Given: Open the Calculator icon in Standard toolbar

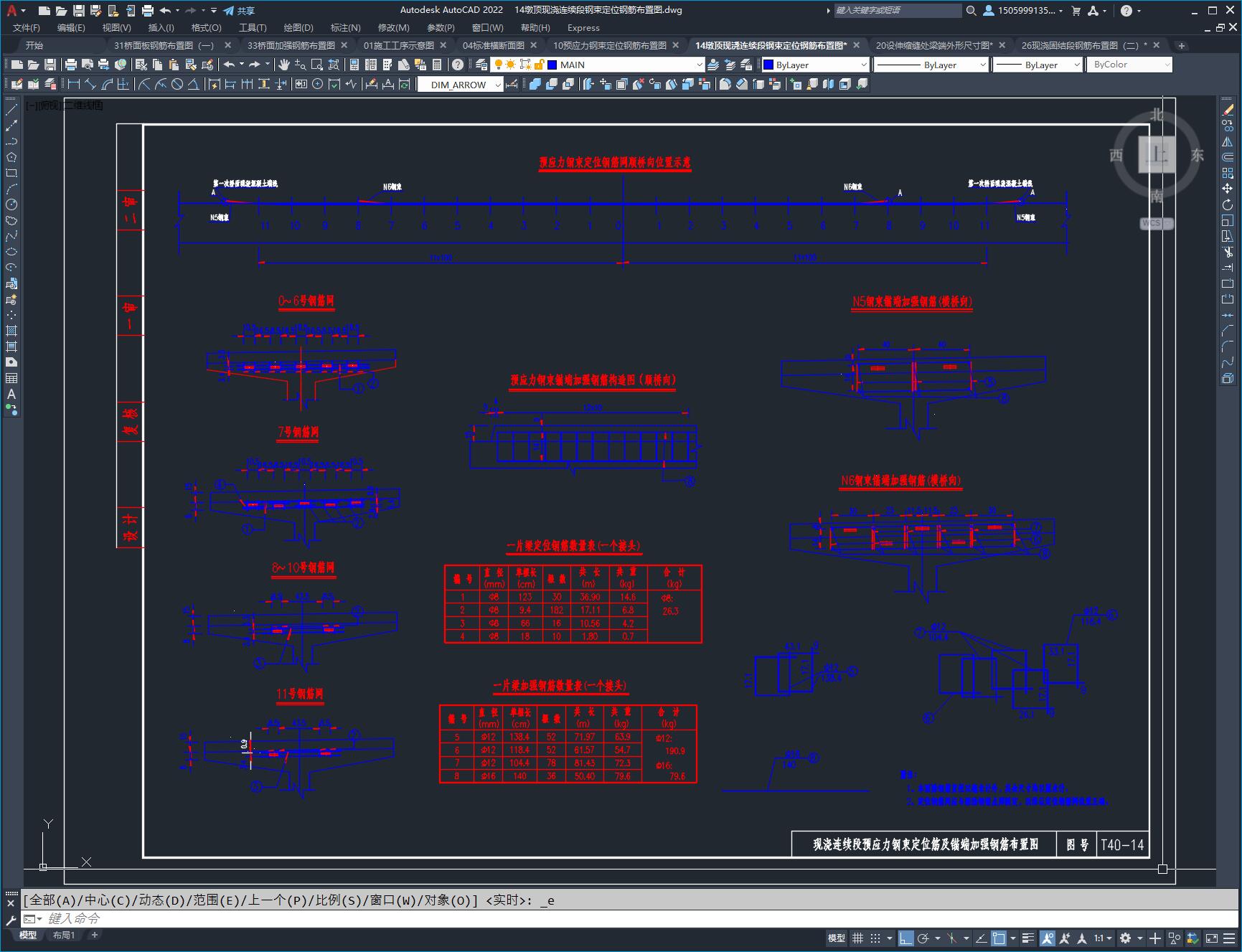Looking at the screenshot, I should (x=437, y=65).
